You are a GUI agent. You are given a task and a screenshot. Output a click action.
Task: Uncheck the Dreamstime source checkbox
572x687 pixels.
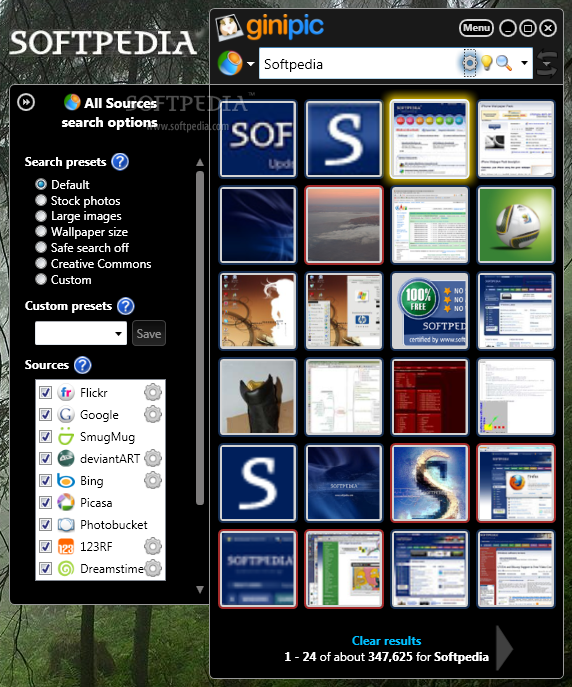pyautogui.click(x=46, y=569)
